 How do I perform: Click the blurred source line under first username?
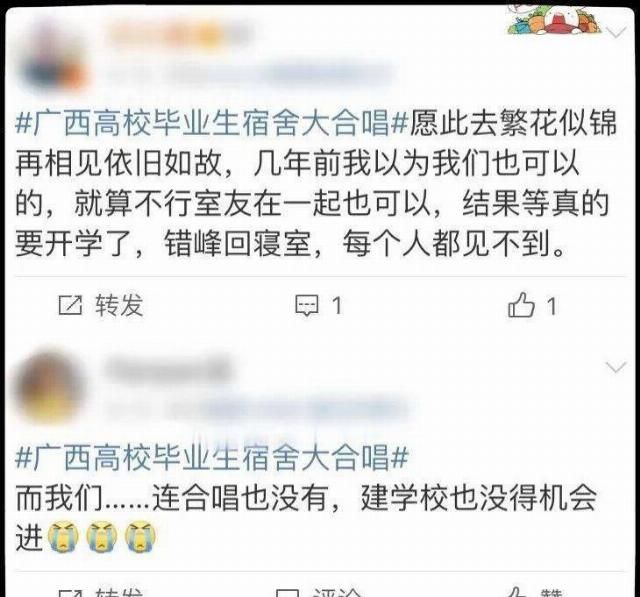click(x=253, y=74)
